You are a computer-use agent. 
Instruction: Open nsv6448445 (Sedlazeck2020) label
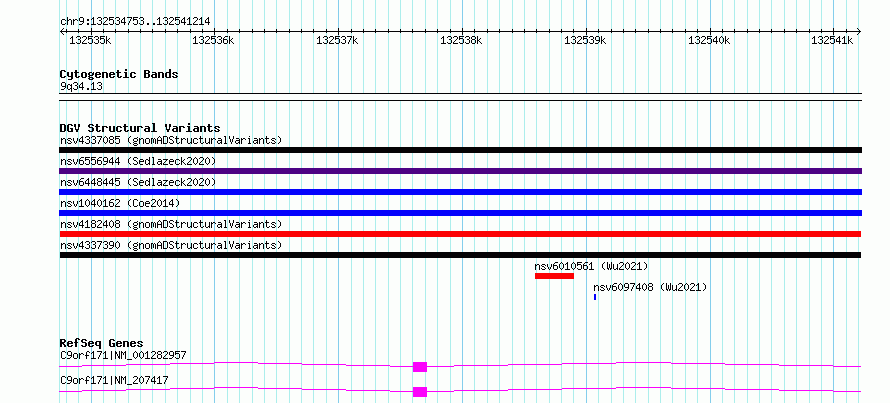138,182
